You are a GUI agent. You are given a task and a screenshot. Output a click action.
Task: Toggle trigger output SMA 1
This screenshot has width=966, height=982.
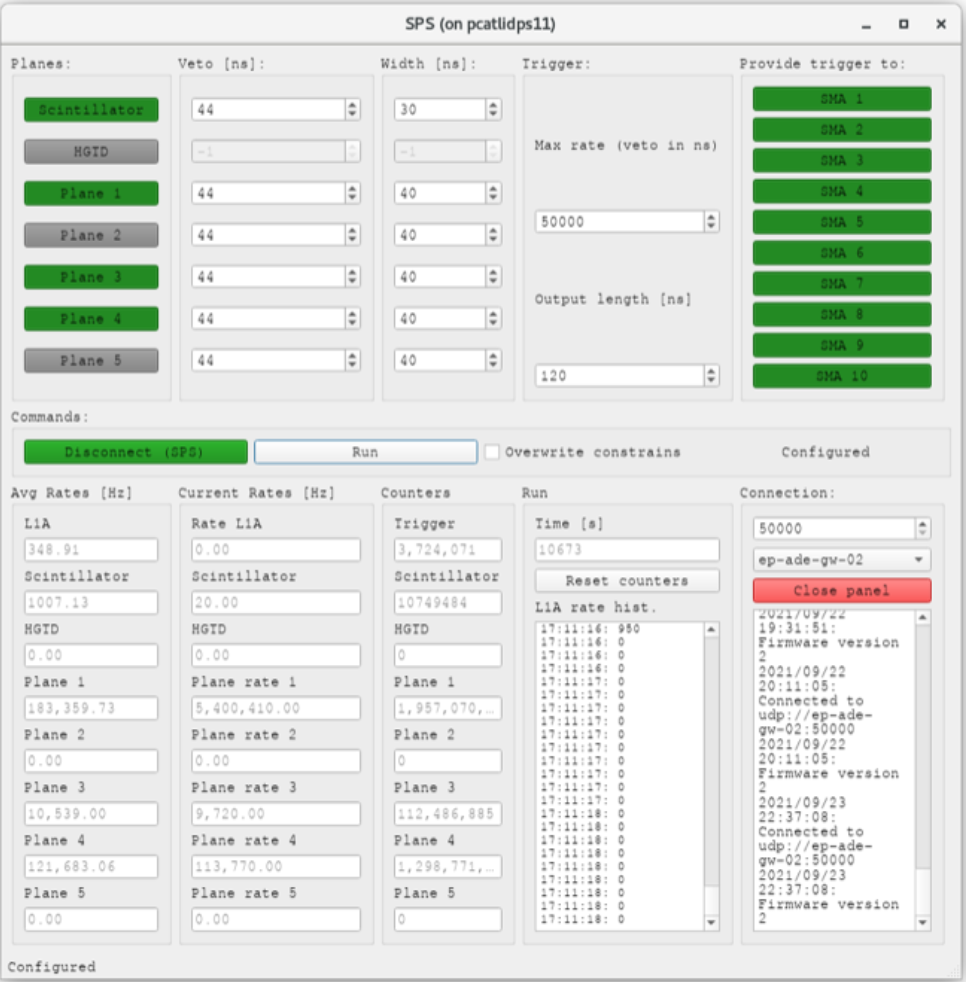pyautogui.click(x=842, y=99)
